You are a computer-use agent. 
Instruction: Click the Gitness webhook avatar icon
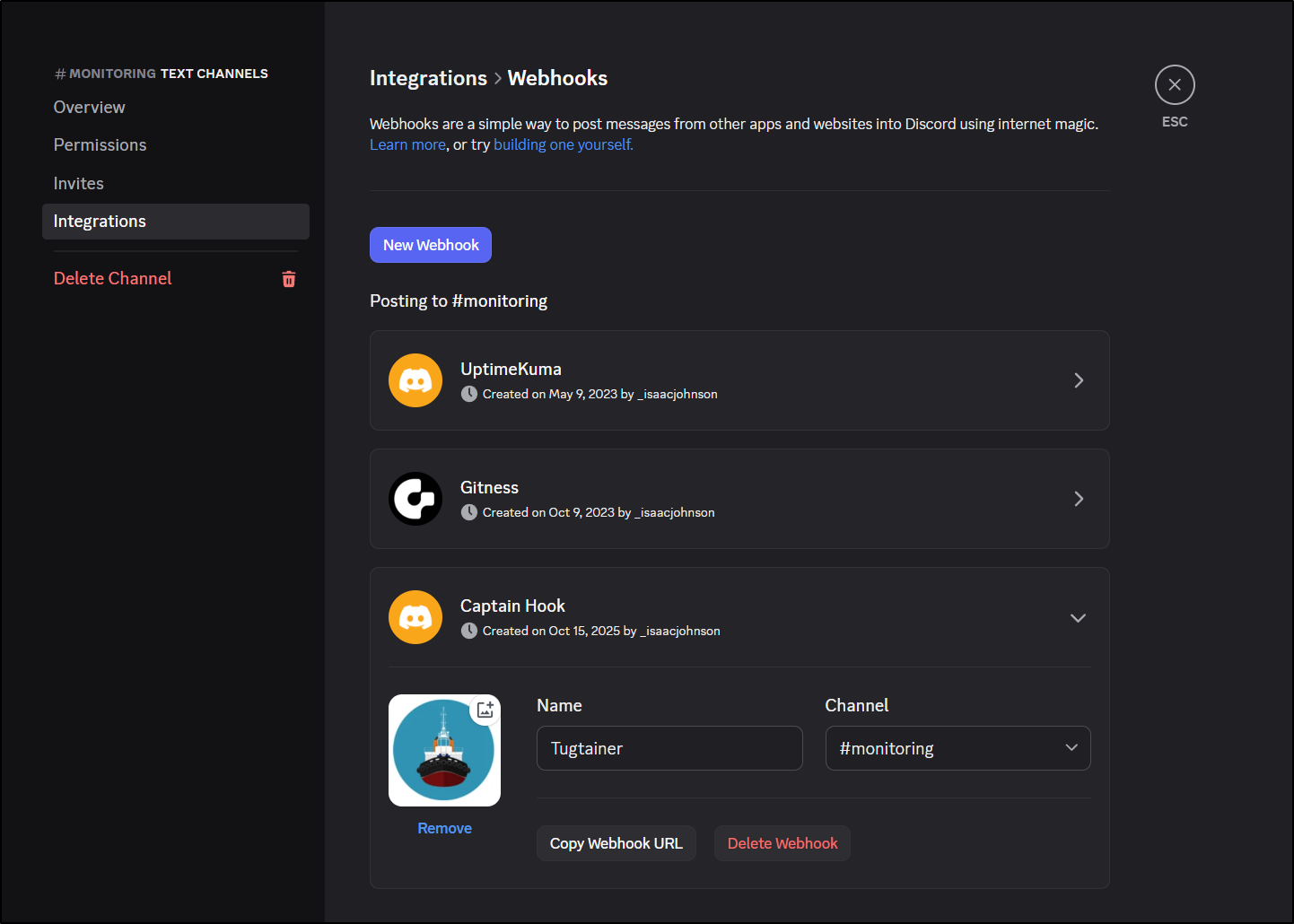(x=415, y=499)
